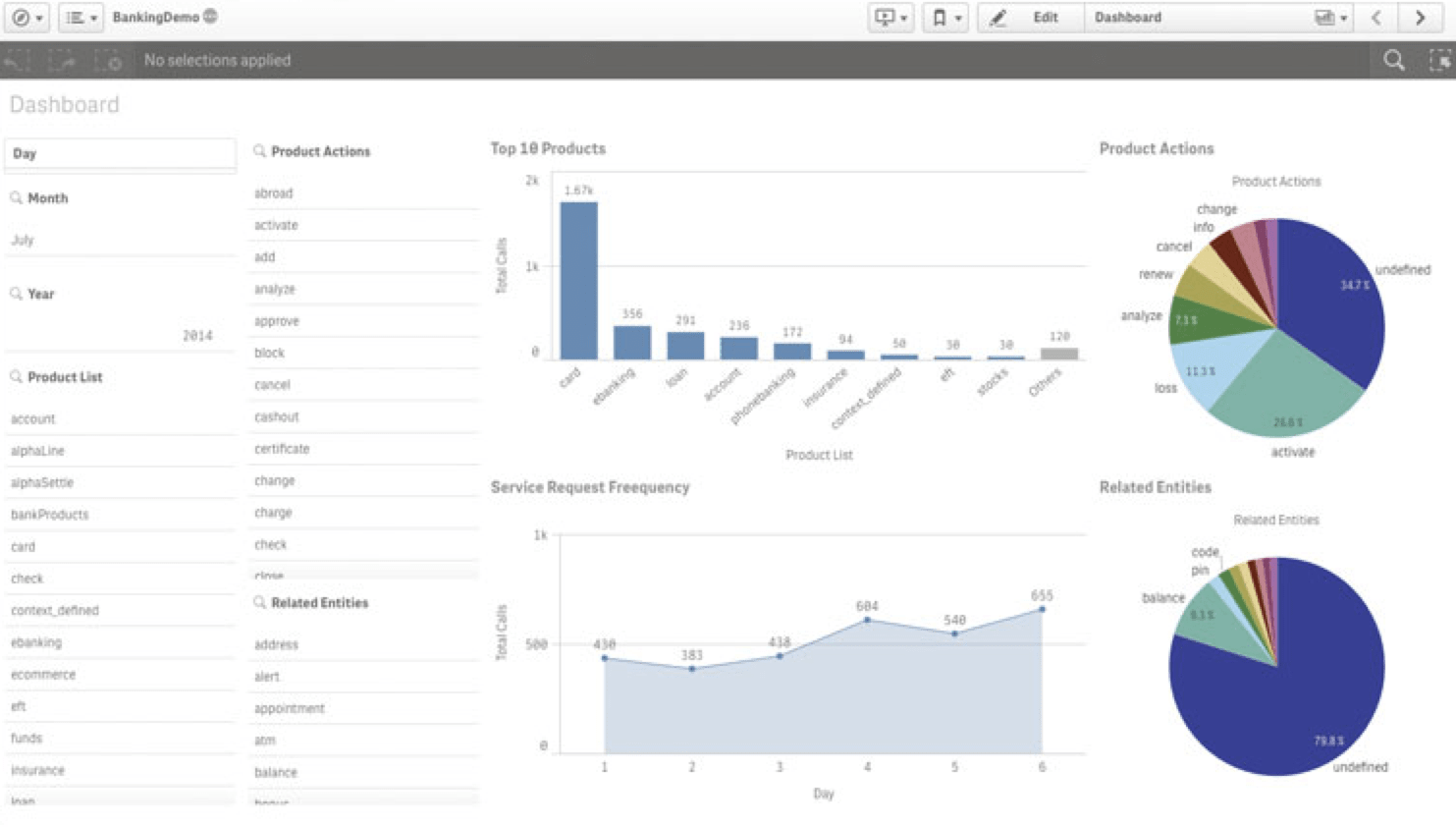Image resolution: width=1456 pixels, height=827 pixels.
Task: Select alphaSettle in Product List
Action: coord(120,483)
